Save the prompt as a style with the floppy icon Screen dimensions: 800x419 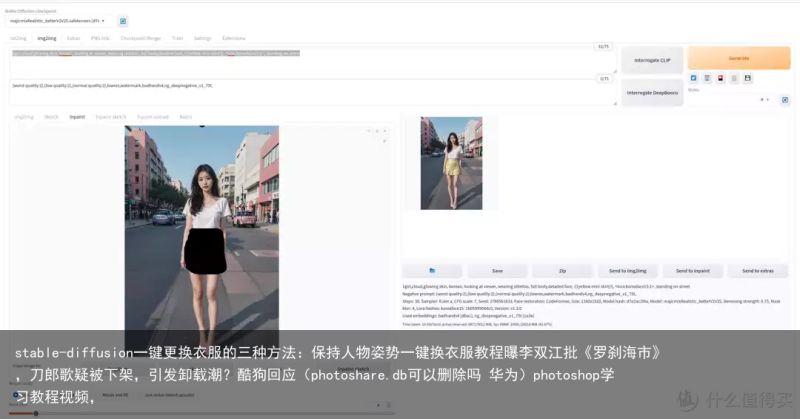click(747, 78)
